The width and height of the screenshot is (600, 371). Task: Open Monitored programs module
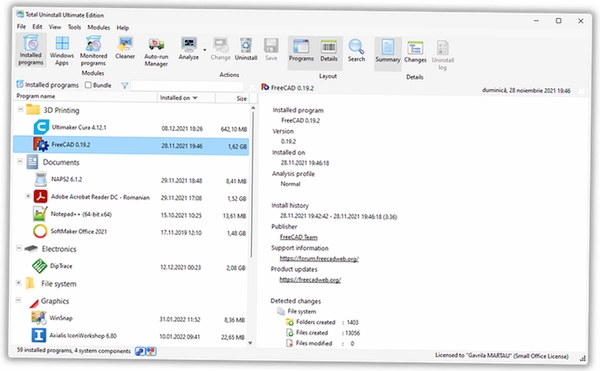point(93,51)
